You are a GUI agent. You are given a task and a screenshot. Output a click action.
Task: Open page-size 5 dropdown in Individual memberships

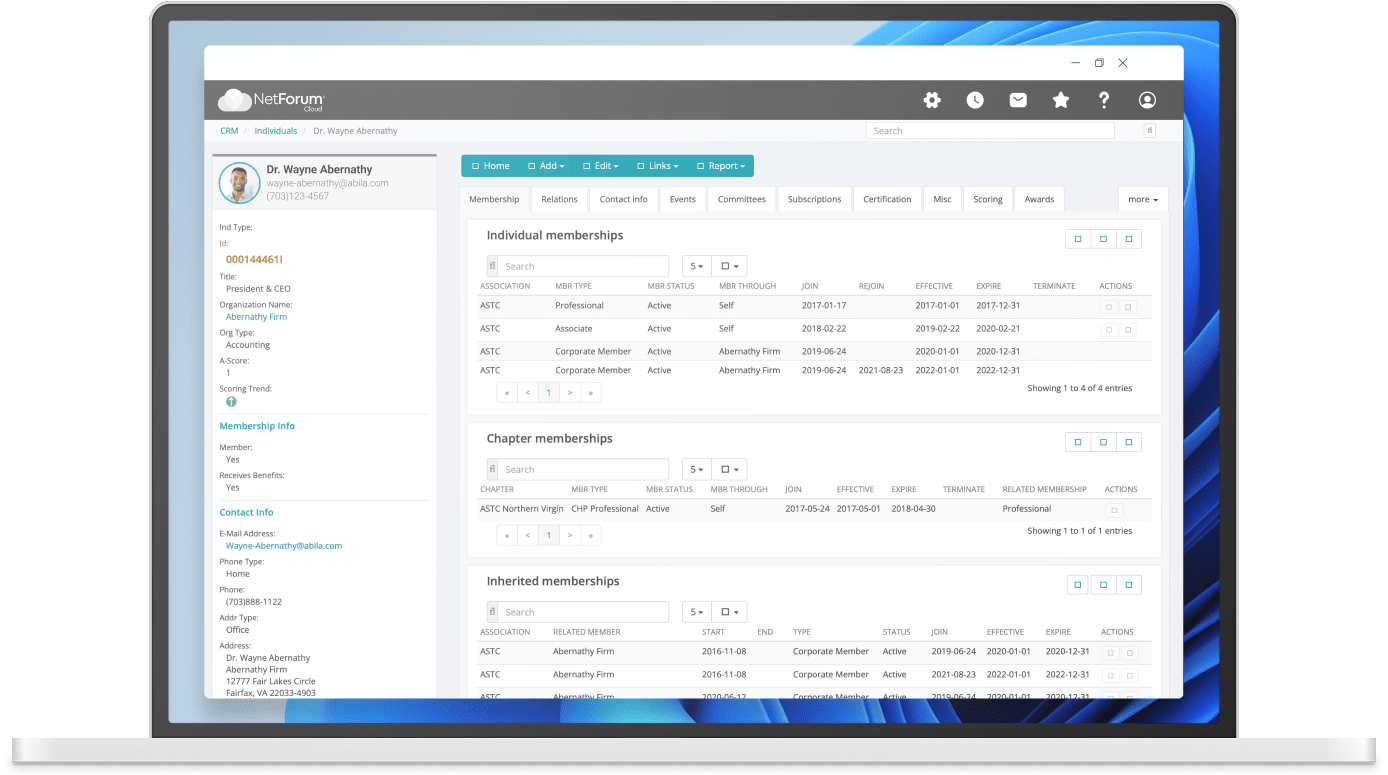(x=697, y=266)
